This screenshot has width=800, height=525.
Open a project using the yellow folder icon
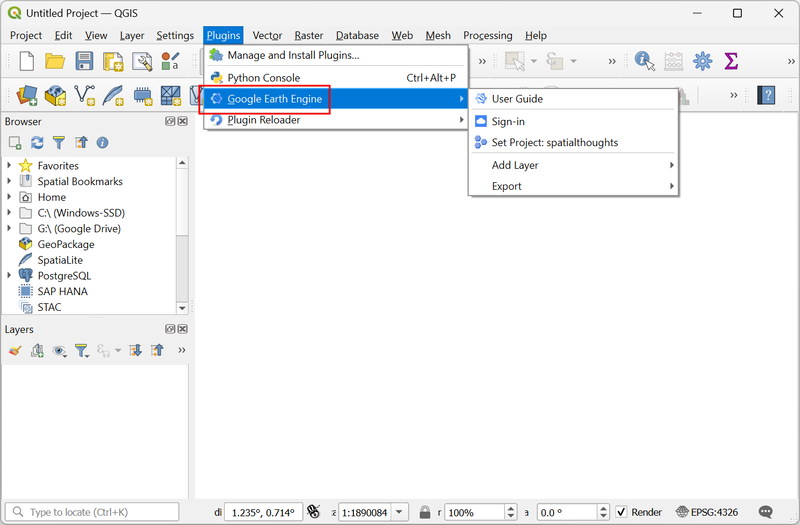55,61
